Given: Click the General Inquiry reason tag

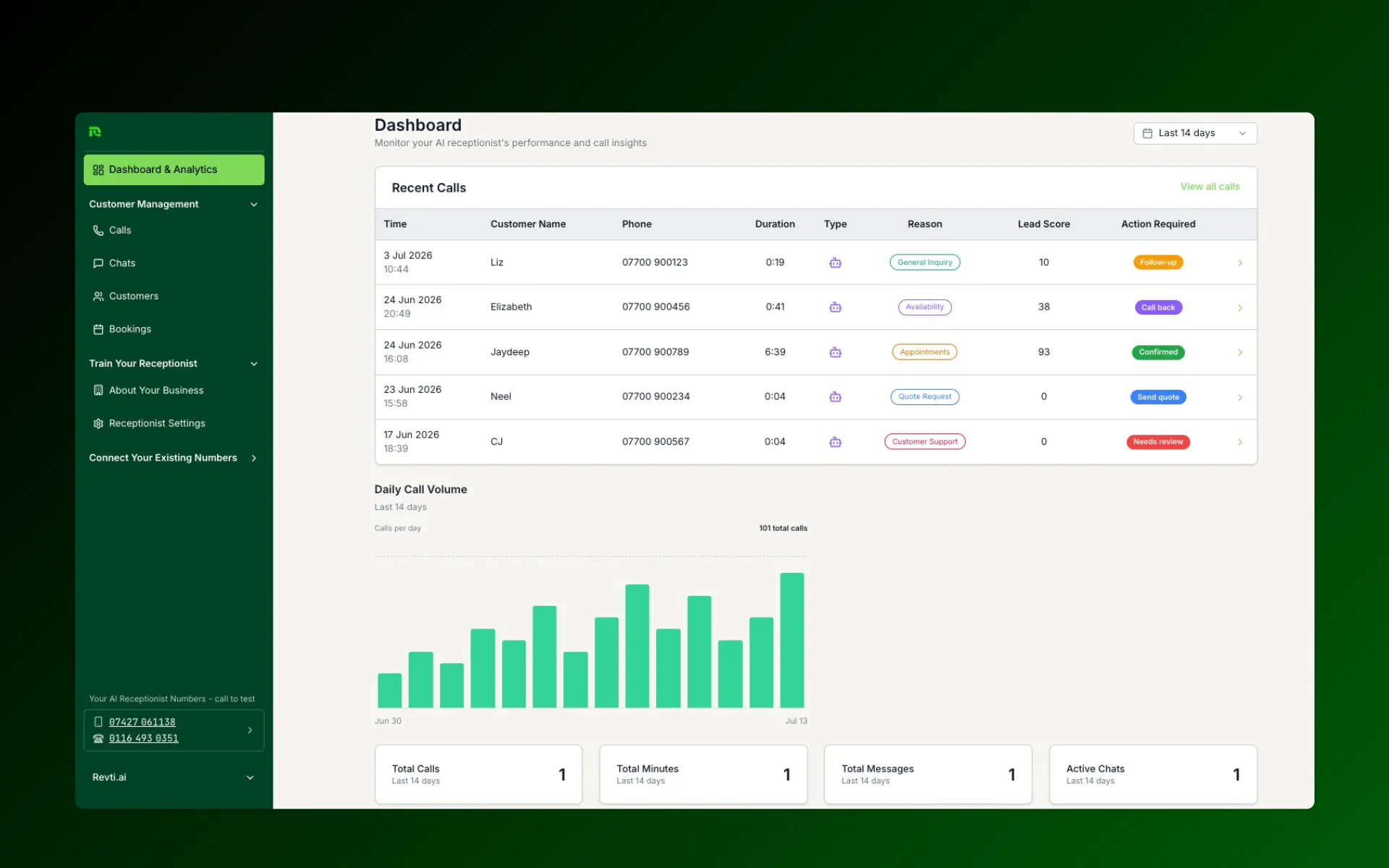Looking at the screenshot, I should point(925,263).
